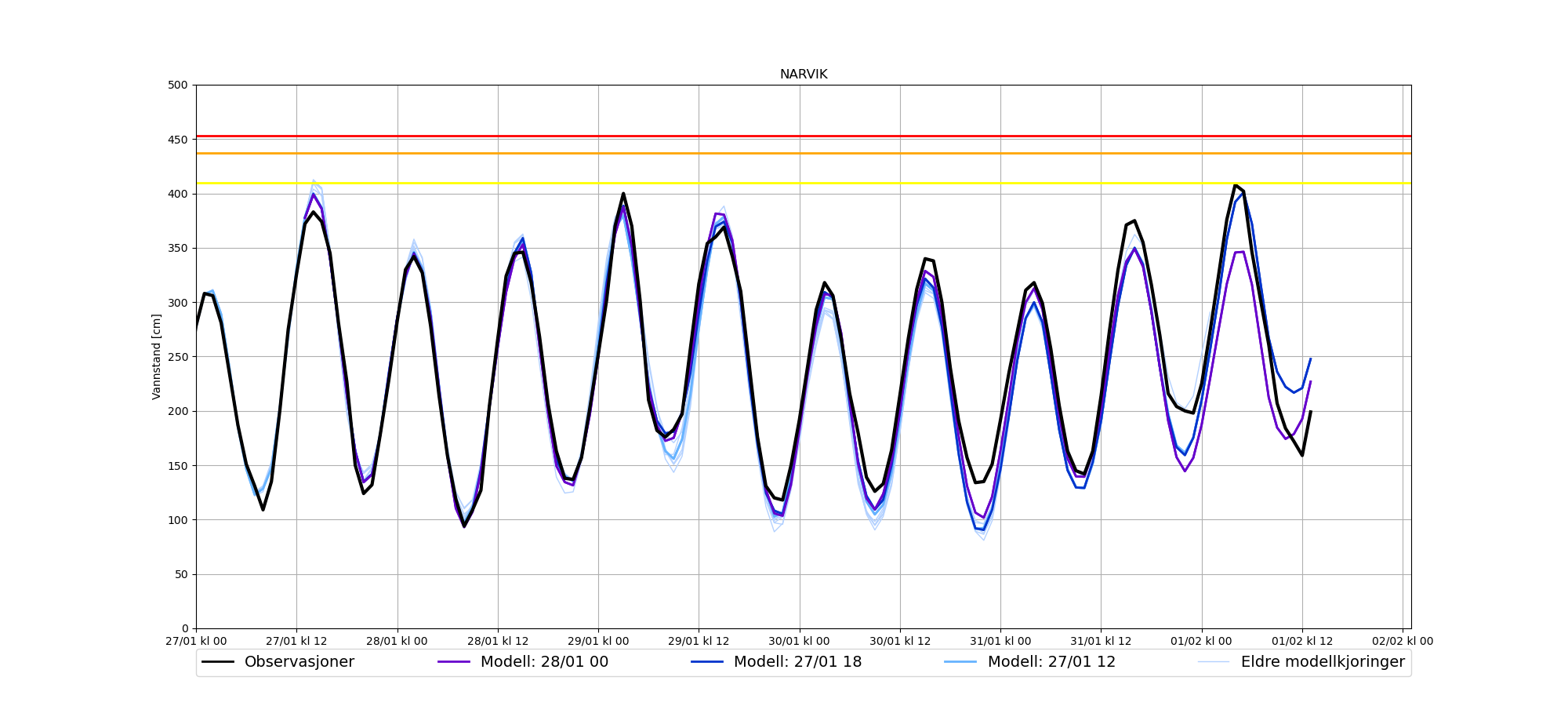Click the 30/01 kl 12 x-axis label
The width and height of the screenshot is (1568, 706).
900,641
